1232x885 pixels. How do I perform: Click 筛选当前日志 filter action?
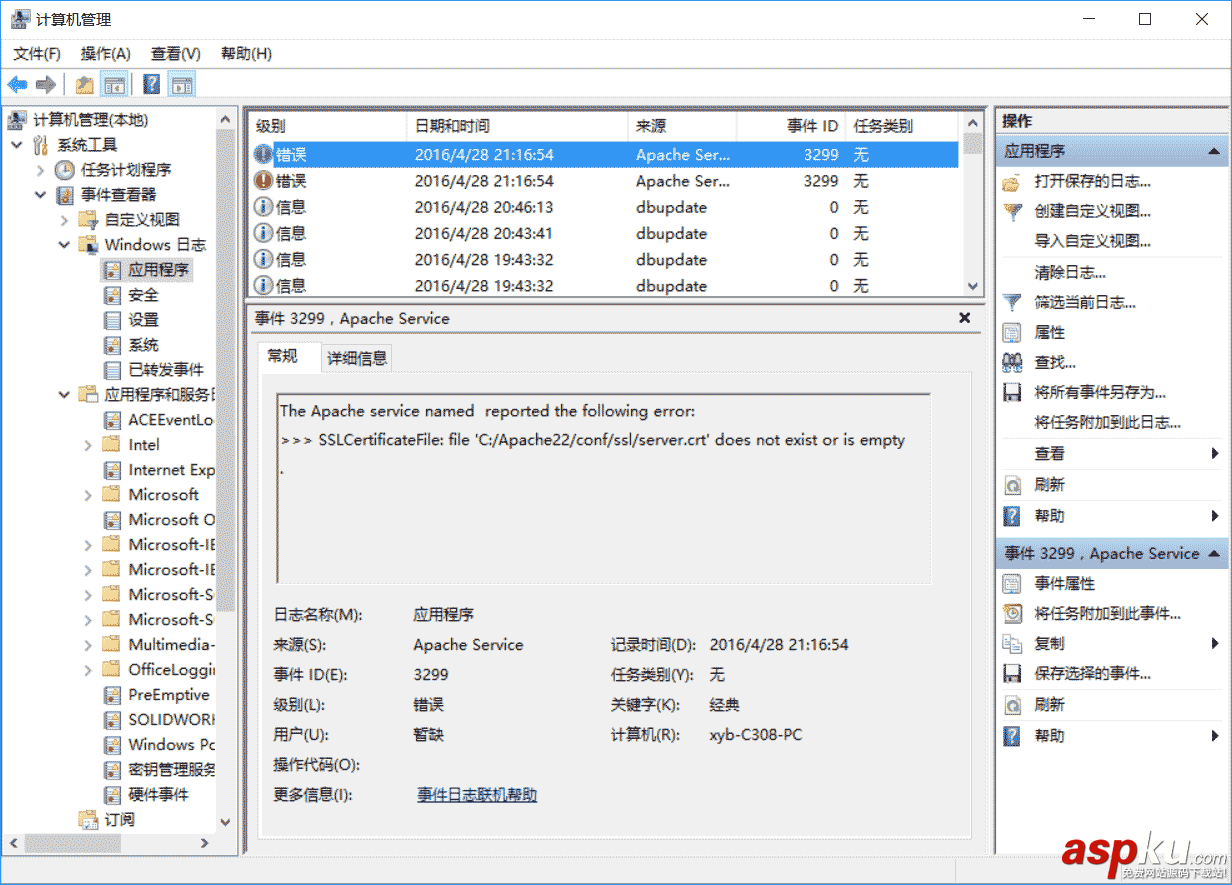point(1085,302)
